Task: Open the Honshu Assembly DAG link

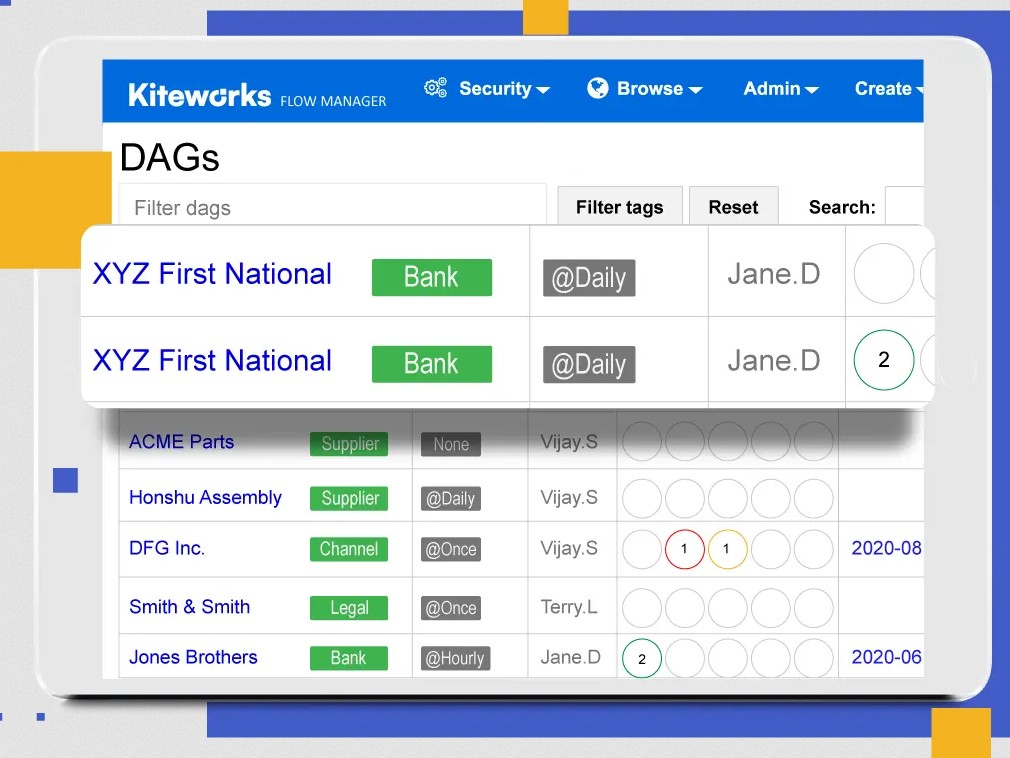Action: [x=205, y=497]
